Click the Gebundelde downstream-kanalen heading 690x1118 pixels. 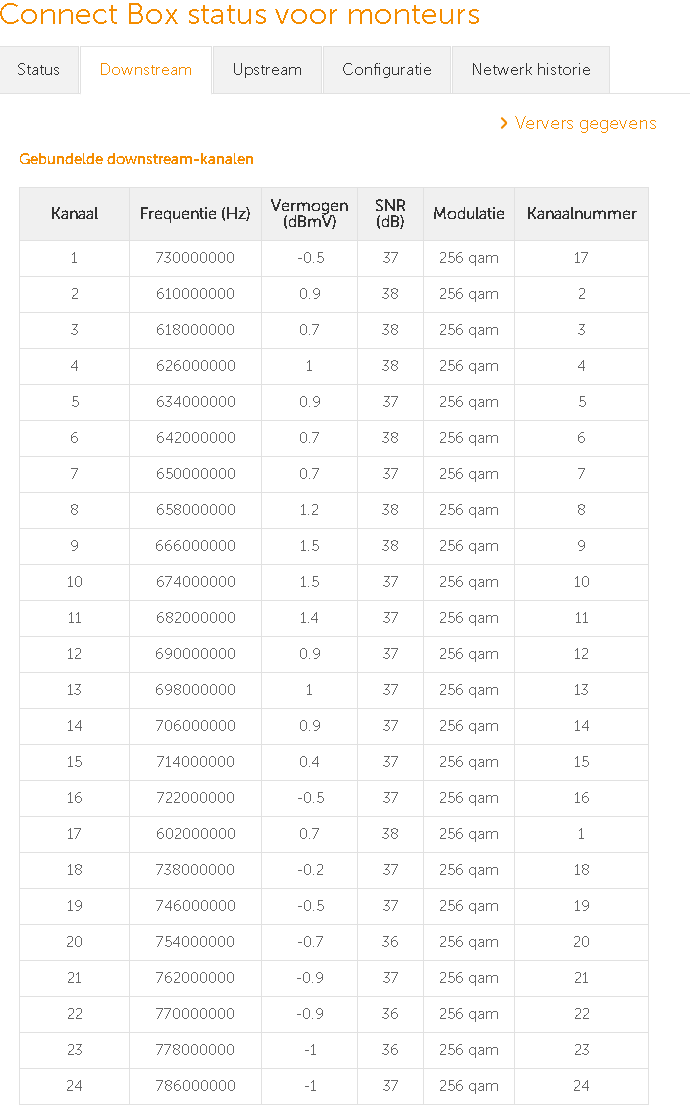[x=136, y=159]
